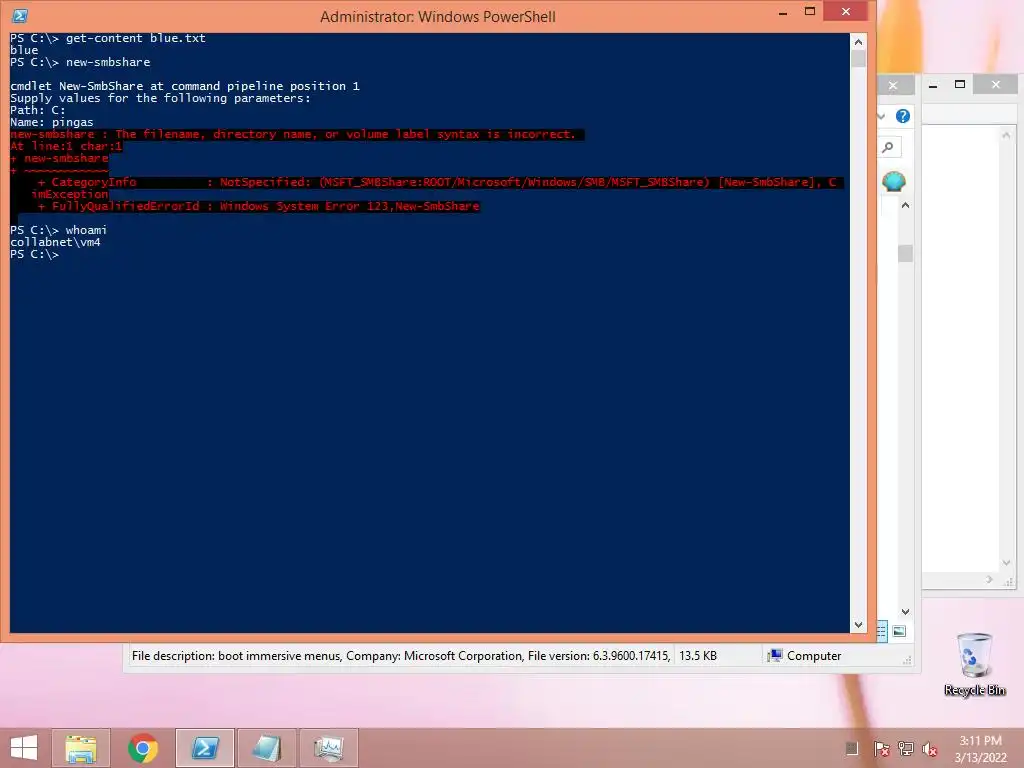The image size is (1024, 768).
Task: Close the PowerShell window
Action: pyautogui.click(x=846, y=12)
